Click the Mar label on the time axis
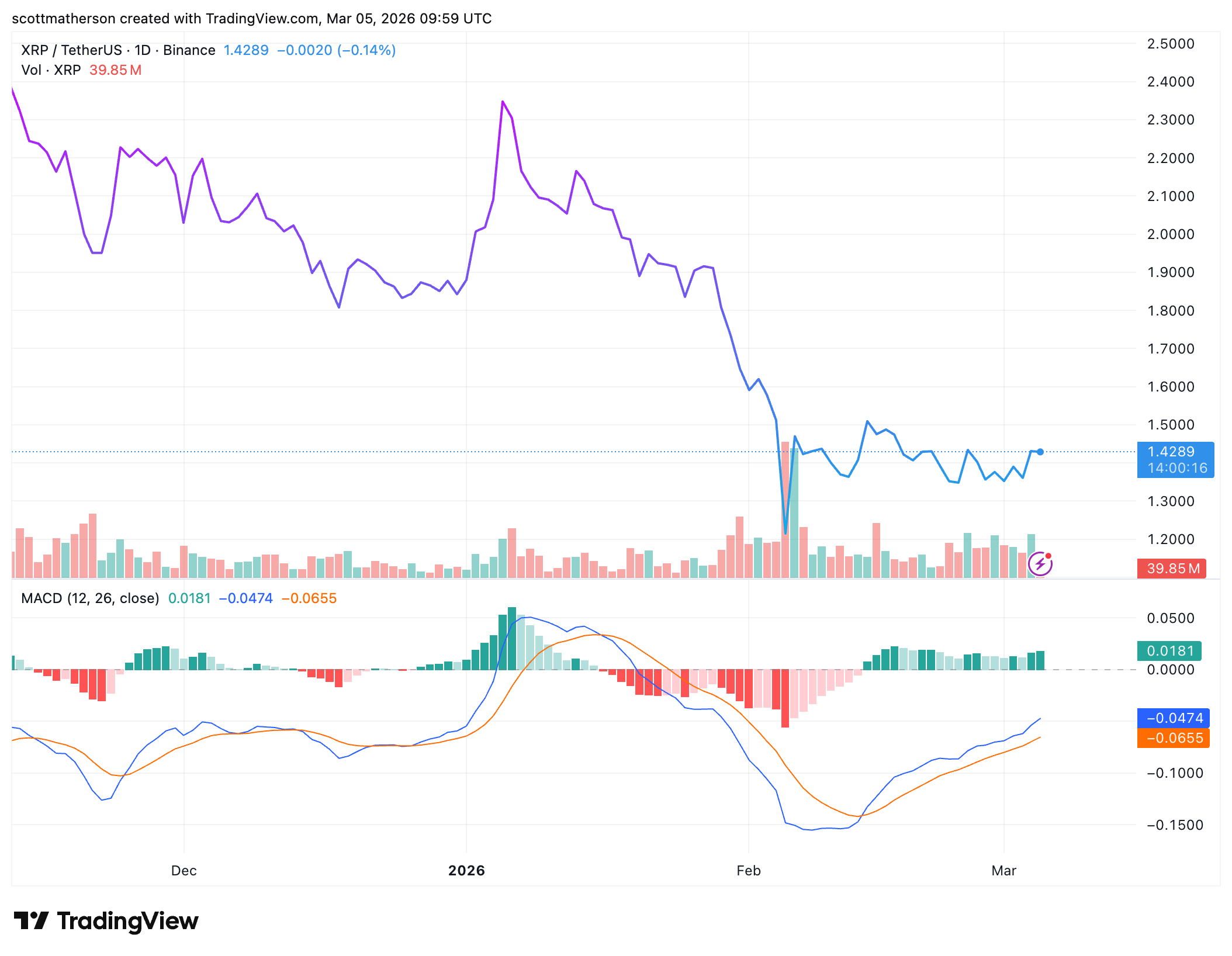The image size is (1232, 956). tap(1003, 871)
